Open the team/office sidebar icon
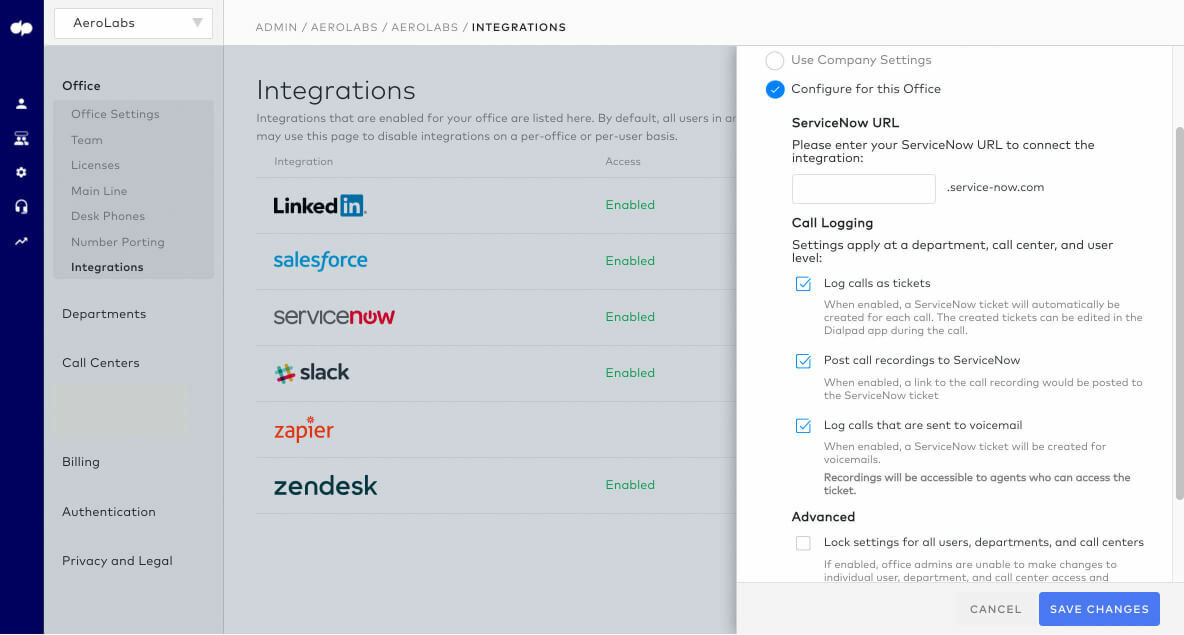Image resolution: width=1184 pixels, height=635 pixels. (21, 138)
